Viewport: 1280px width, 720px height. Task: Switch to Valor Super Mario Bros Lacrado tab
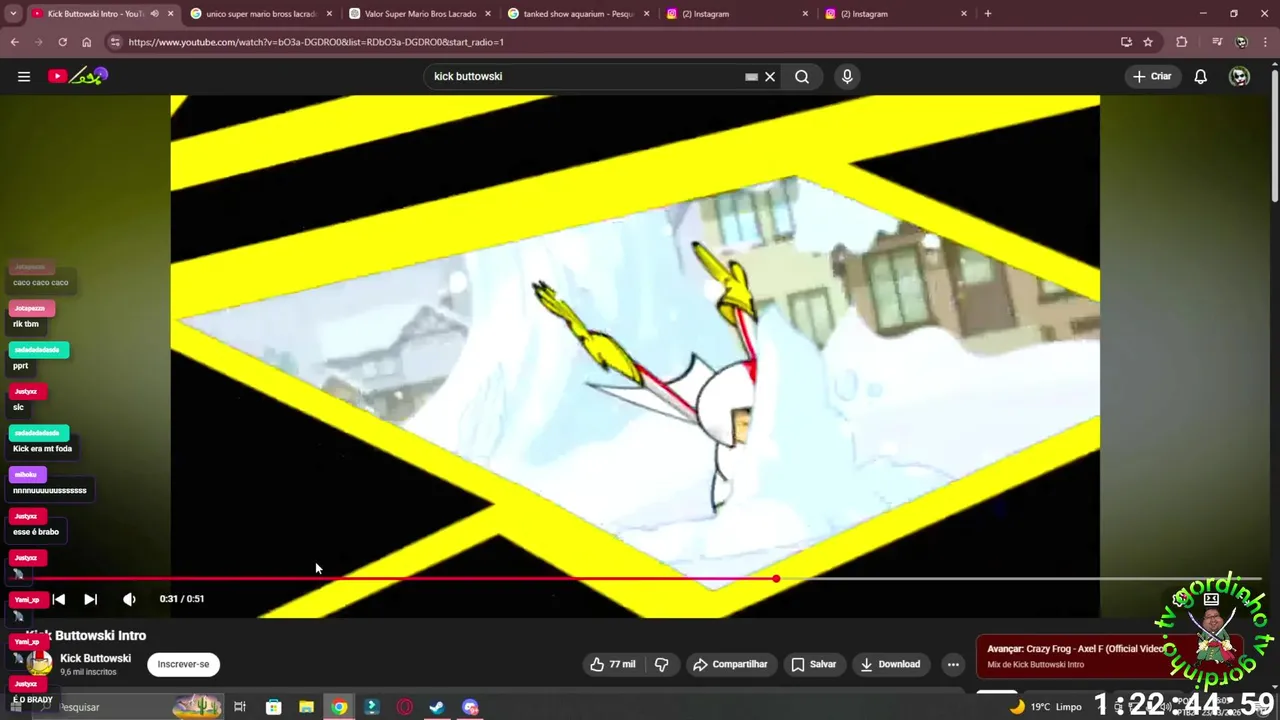(419, 14)
